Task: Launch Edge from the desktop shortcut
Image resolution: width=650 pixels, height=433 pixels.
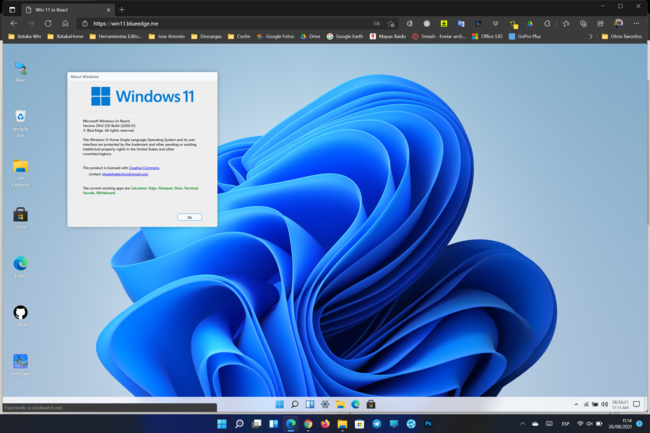Action: (x=20, y=267)
